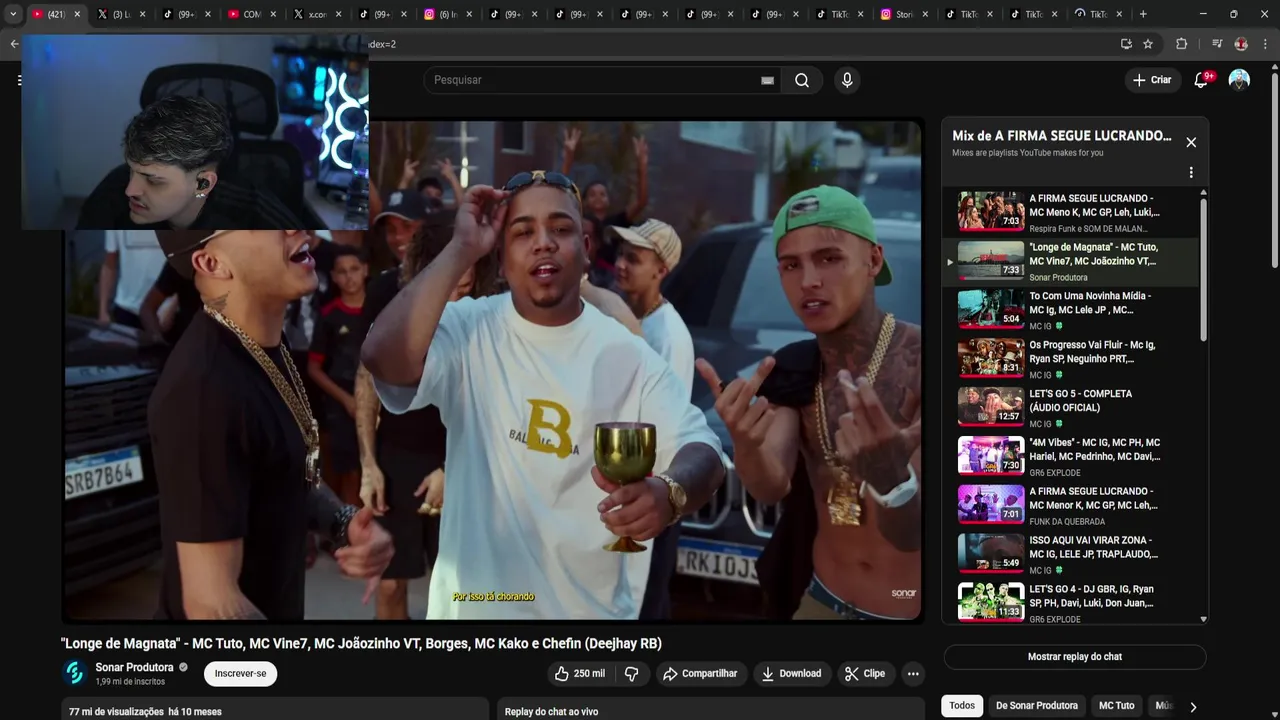Open Chrome extensions puzzle icon

point(1181,44)
